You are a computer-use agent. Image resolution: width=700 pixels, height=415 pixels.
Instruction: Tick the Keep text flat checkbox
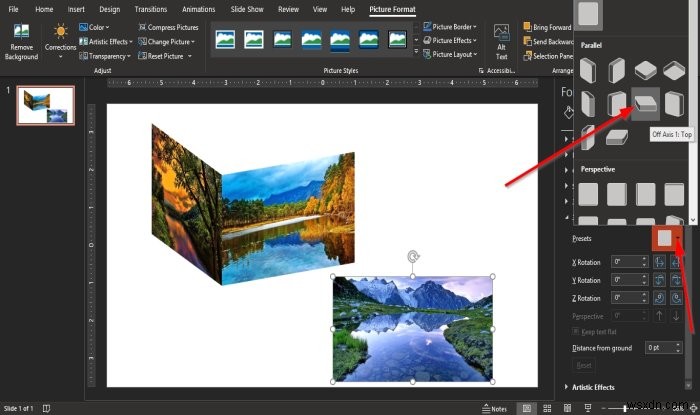pyautogui.click(x=576, y=332)
